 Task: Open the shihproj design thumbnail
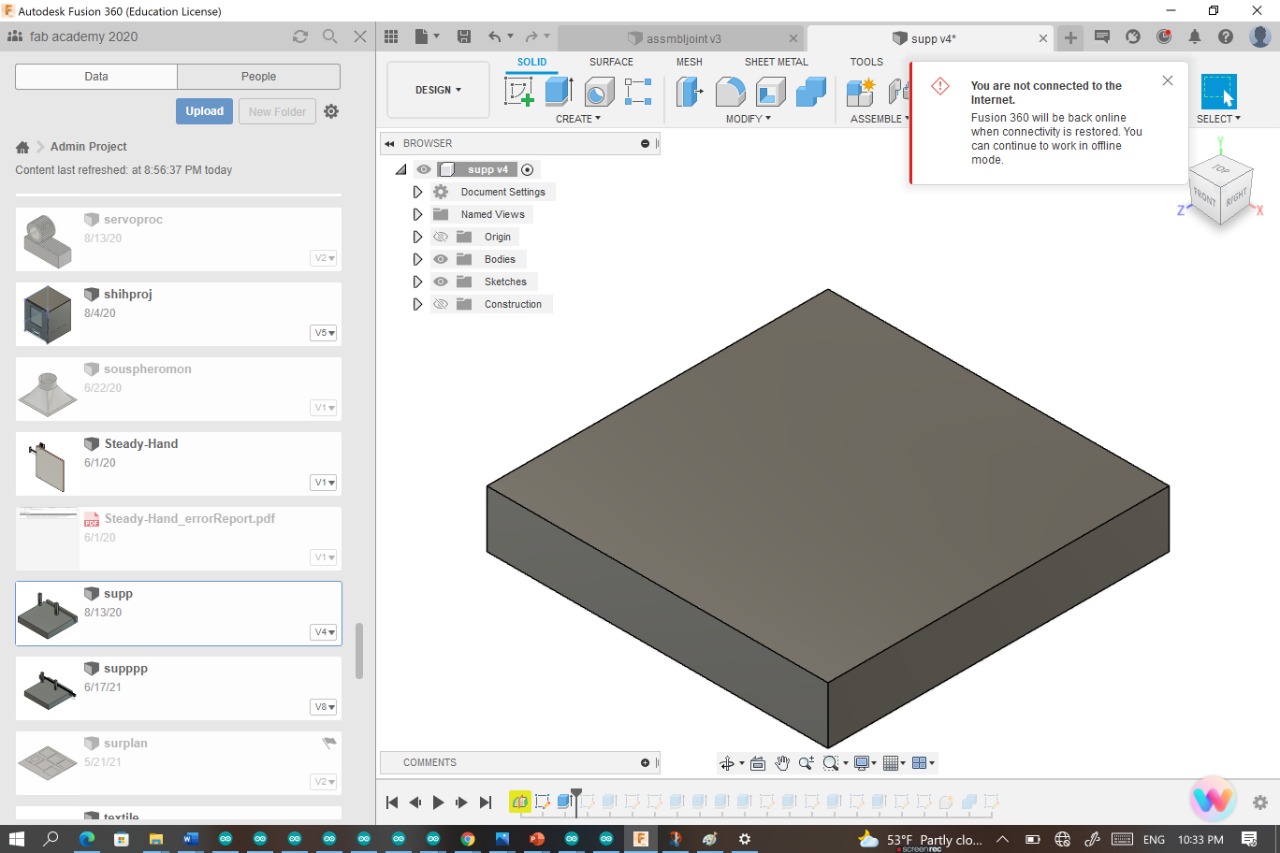click(47, 314)
